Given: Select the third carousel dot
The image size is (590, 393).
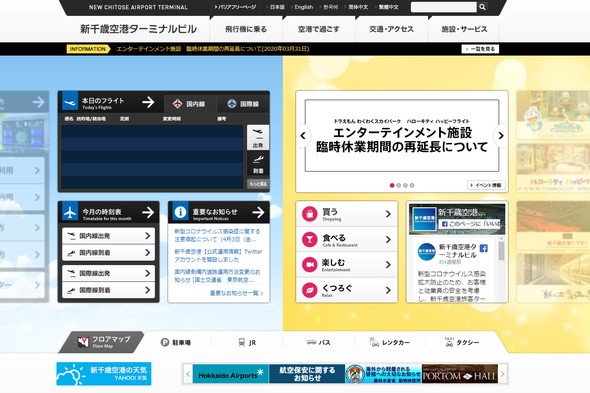Looking at the screenshot, I should pos(405,185).
